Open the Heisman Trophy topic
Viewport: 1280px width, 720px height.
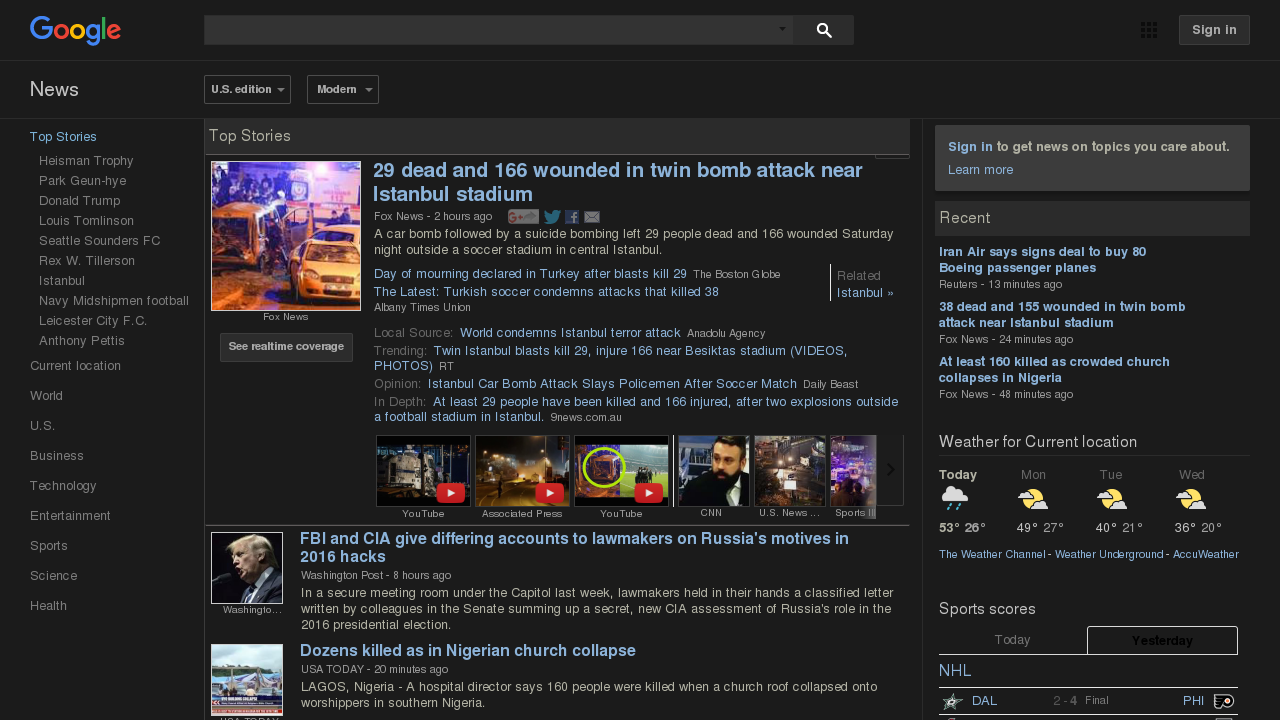86,161
